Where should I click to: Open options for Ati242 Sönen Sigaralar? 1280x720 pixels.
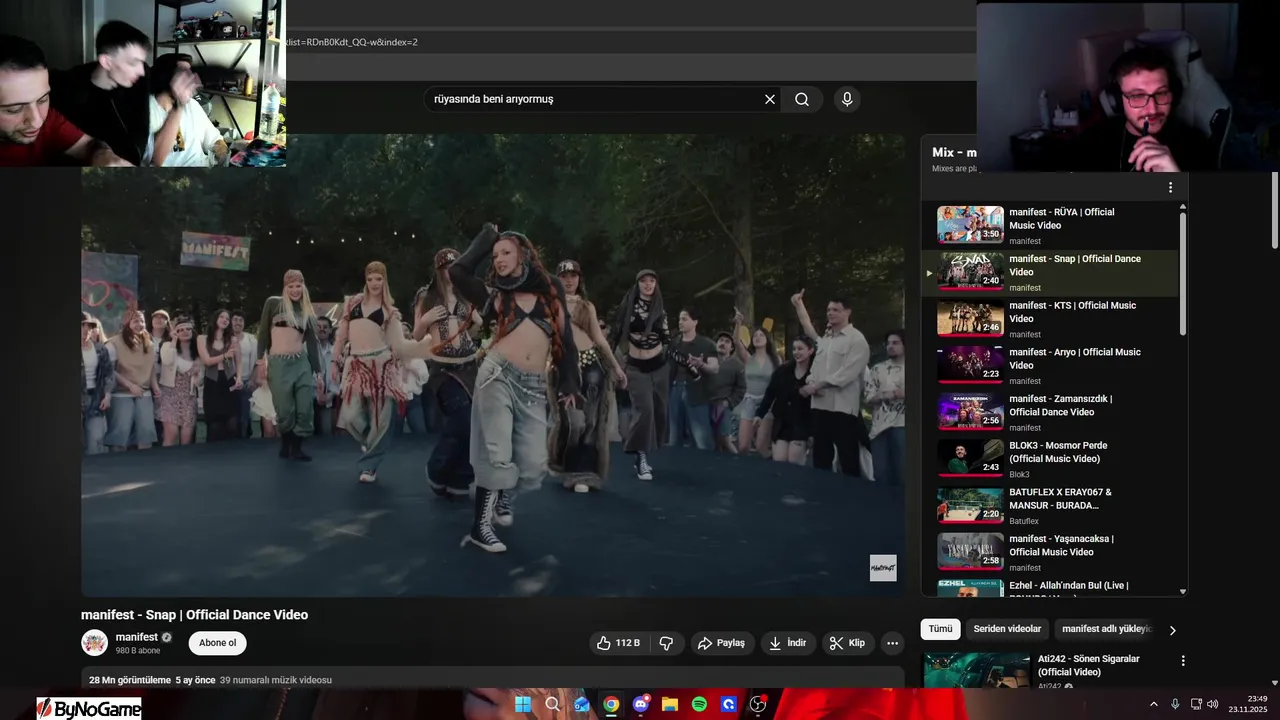1183,661
